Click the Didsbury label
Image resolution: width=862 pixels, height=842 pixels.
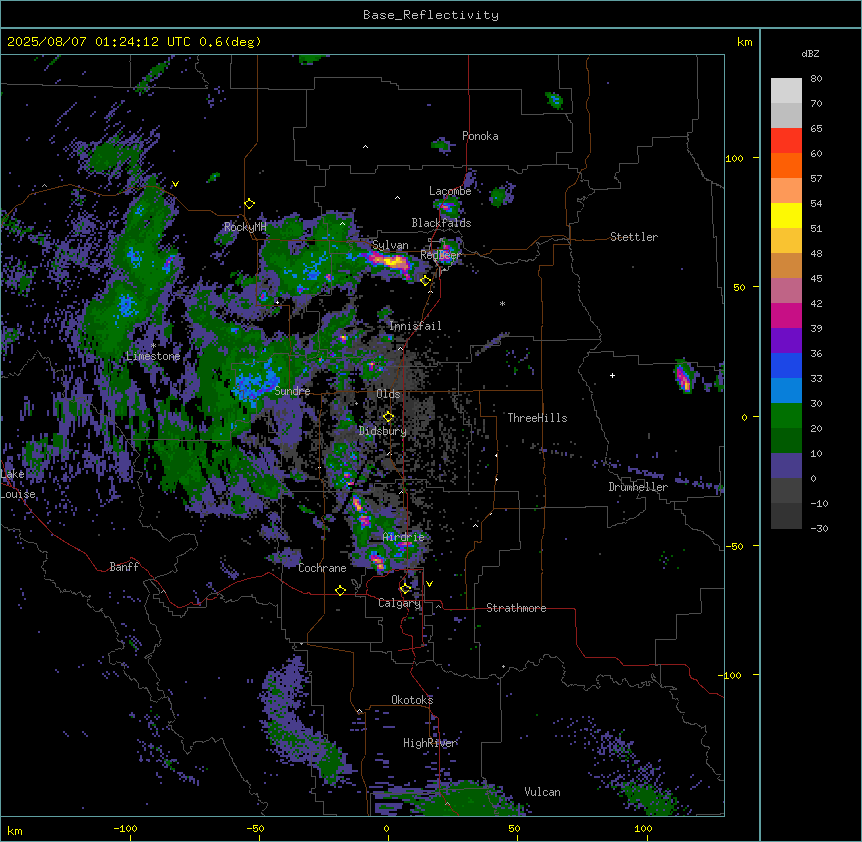coord(383,431)
